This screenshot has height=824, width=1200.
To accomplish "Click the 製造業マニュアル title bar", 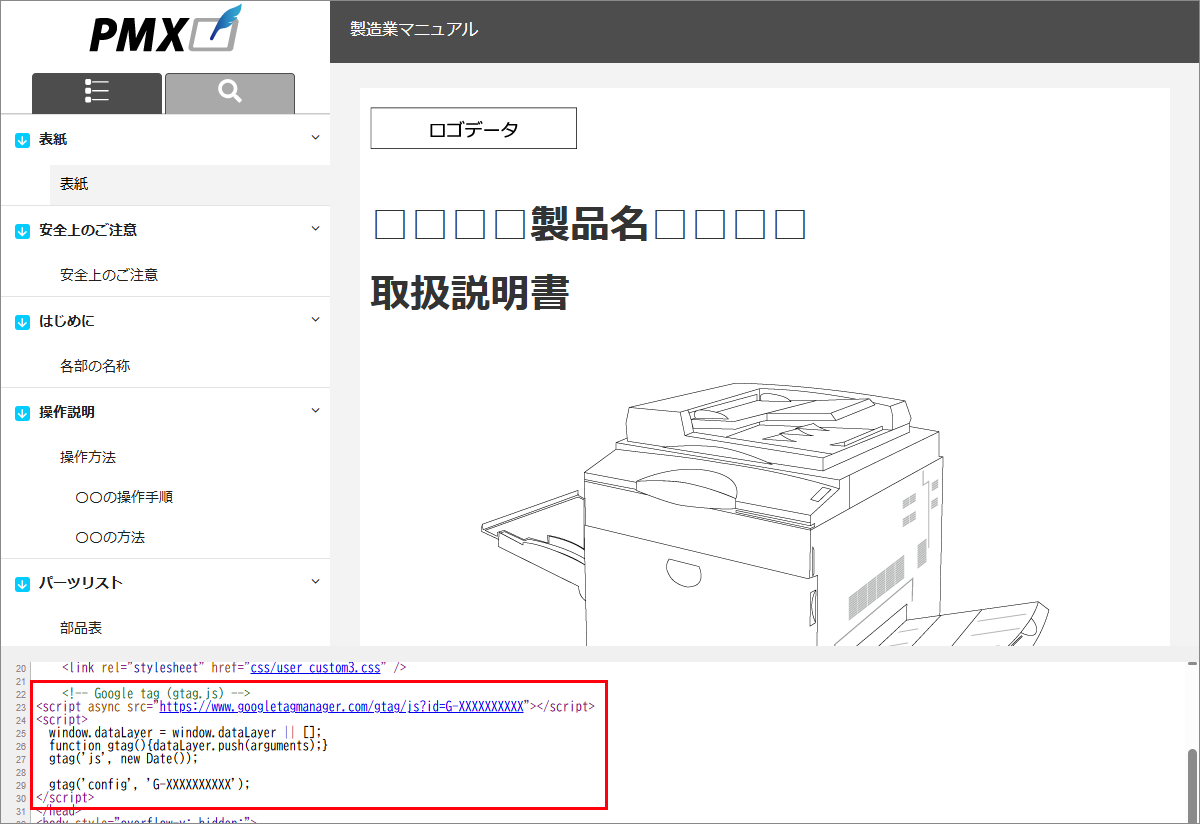I will [x=412, y=30].
